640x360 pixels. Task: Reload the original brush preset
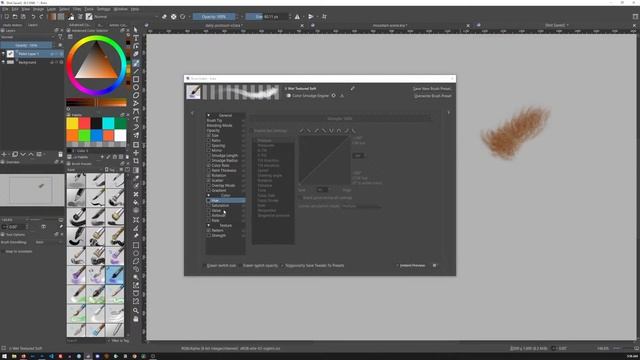click(182, 17)
